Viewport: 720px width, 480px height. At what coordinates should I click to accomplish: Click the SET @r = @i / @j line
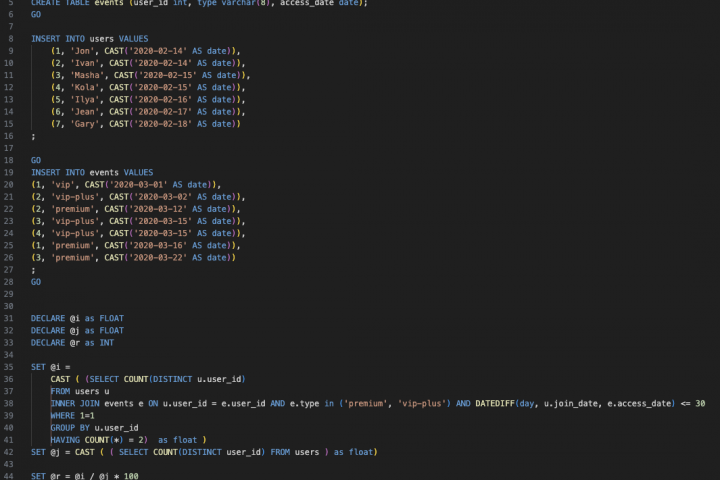point(84,476)
